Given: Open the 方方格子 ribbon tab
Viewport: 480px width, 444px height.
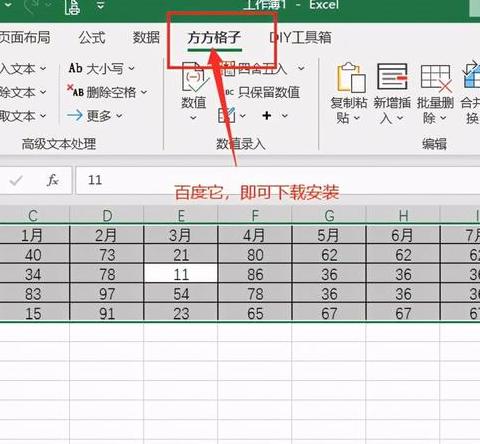Looking at the screenshot, I should (x=214, y=38).
